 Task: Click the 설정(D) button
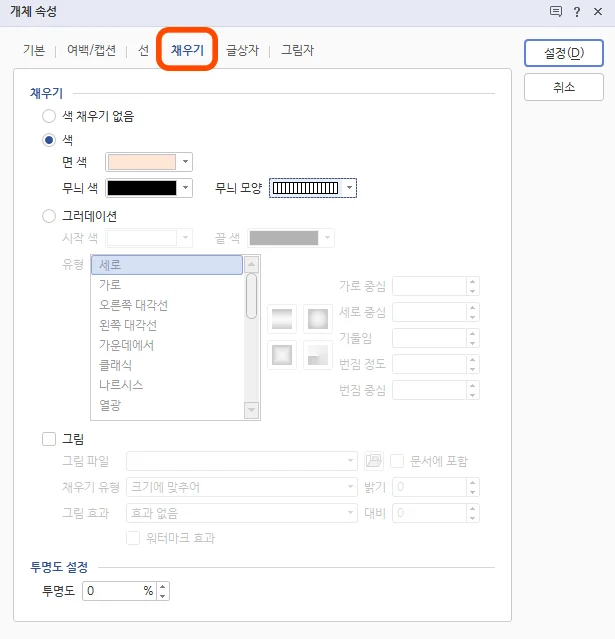(564, 53)
